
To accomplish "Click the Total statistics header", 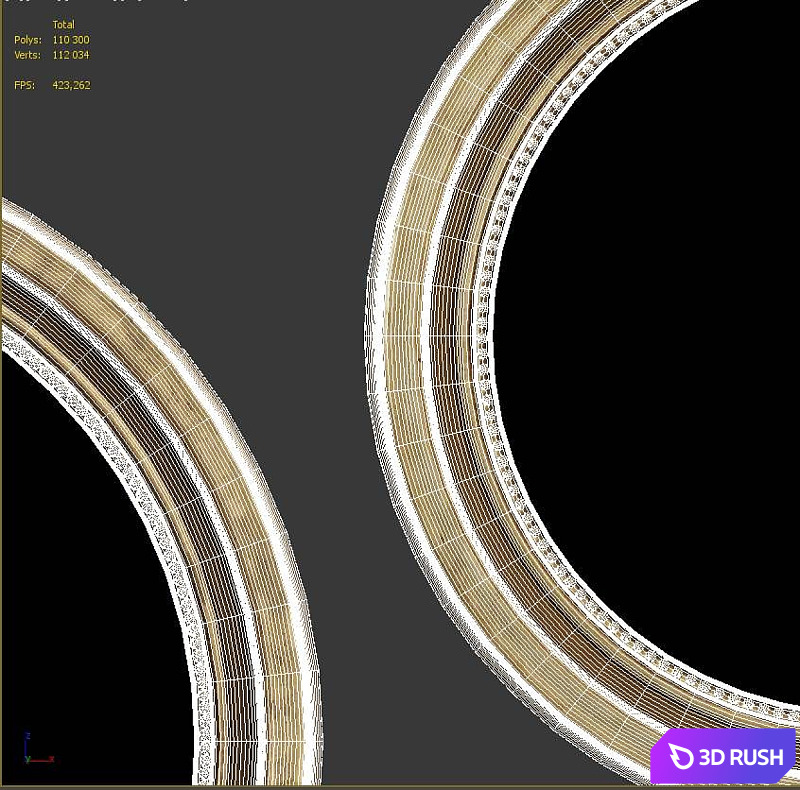I will coord(64,24).
